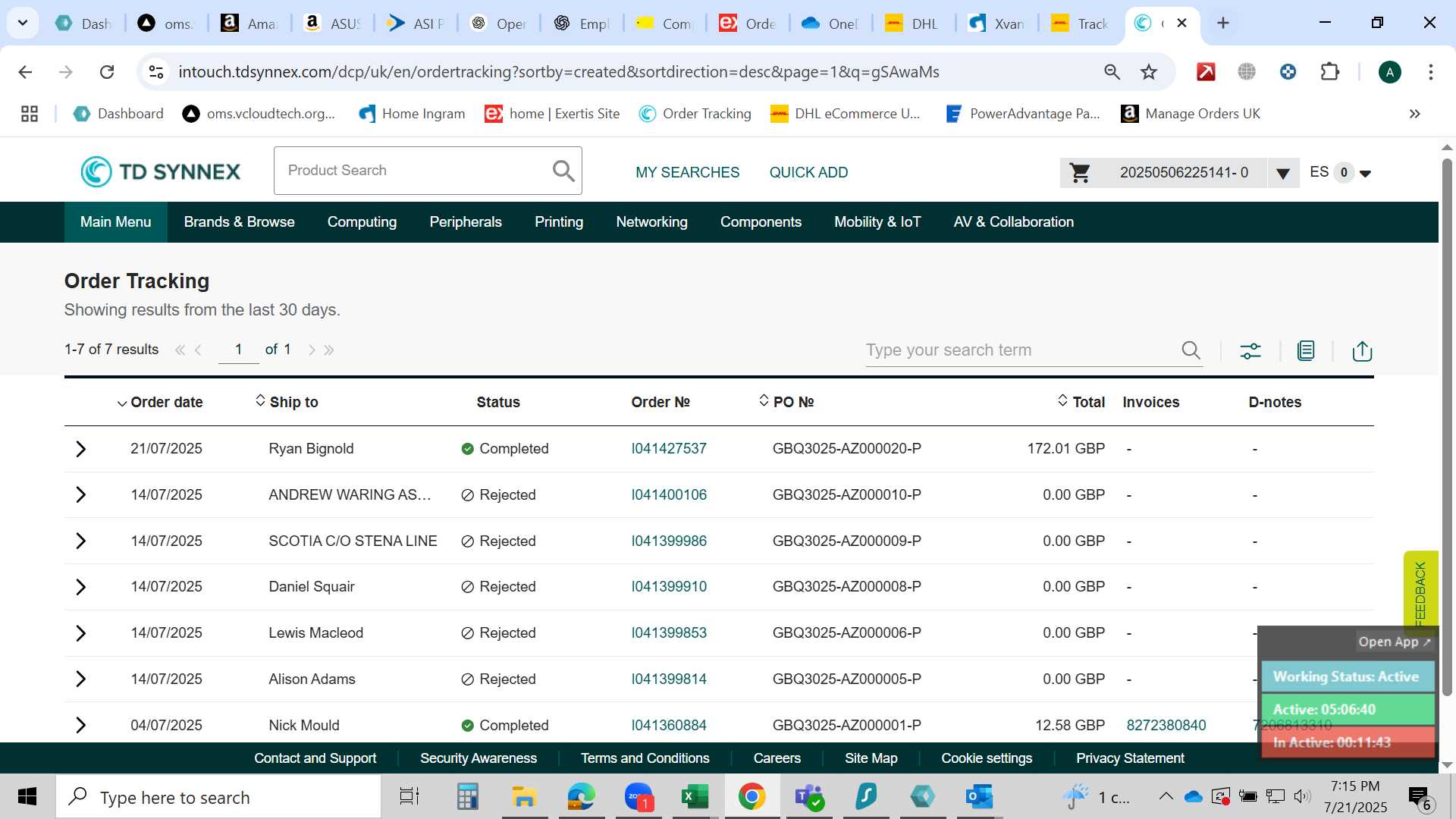Focus the Product Search field
The width and height of the screenshot is (1456, 819).
pos(413,171)
